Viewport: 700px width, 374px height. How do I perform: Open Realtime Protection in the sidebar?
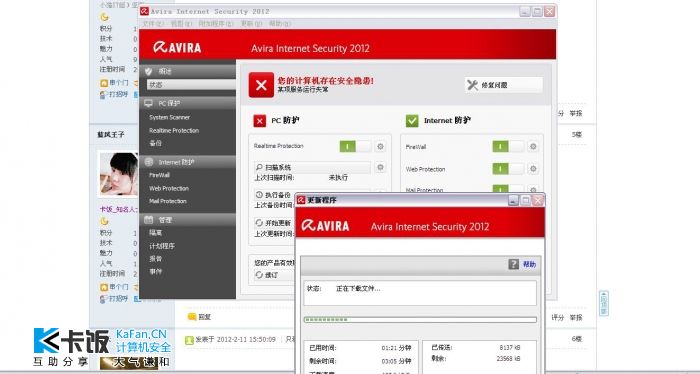pyautogui.click(x=174, y=130)
